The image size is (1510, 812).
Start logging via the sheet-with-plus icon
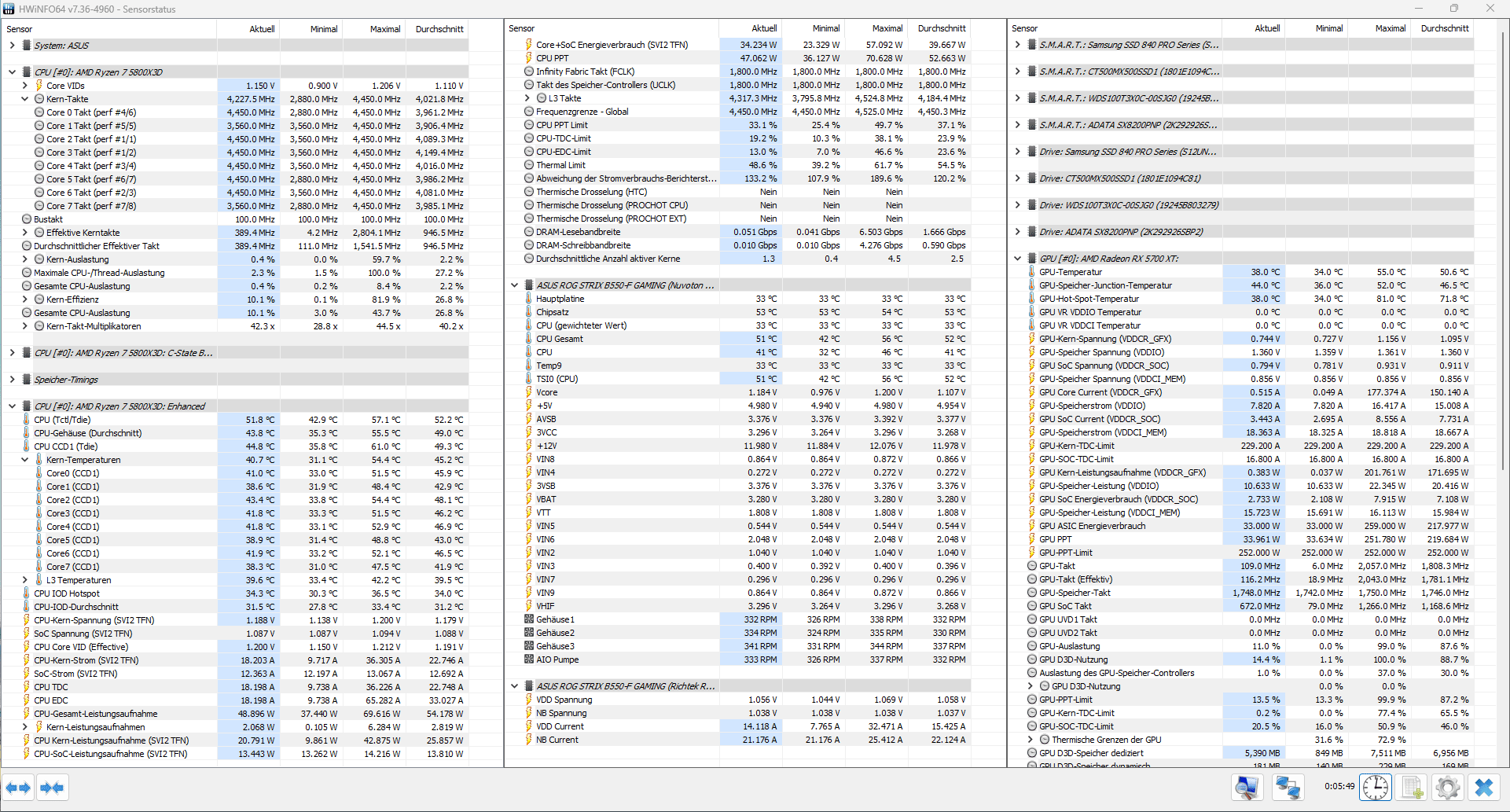1412,787
